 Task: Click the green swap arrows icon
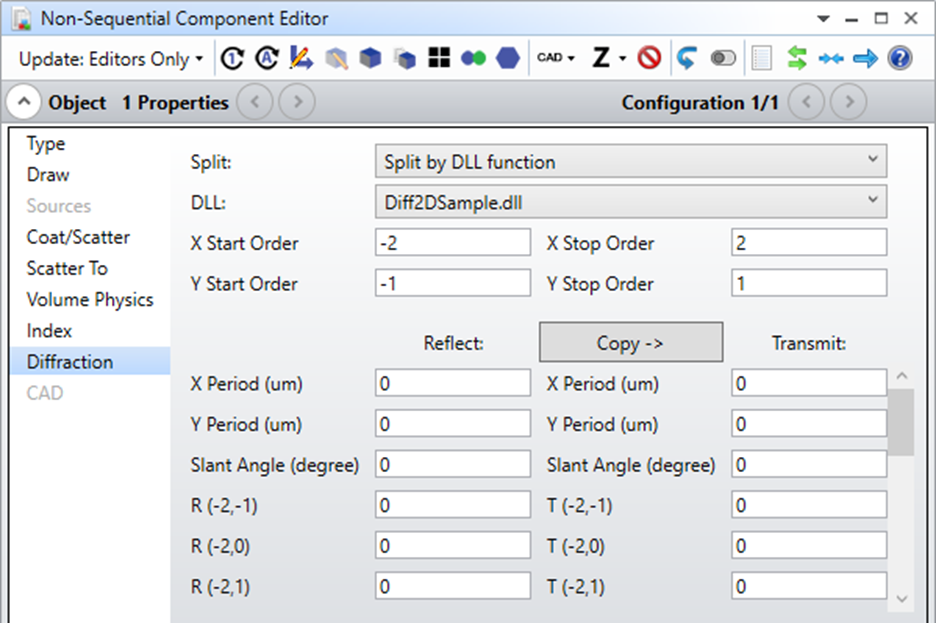tap(795, 57)
